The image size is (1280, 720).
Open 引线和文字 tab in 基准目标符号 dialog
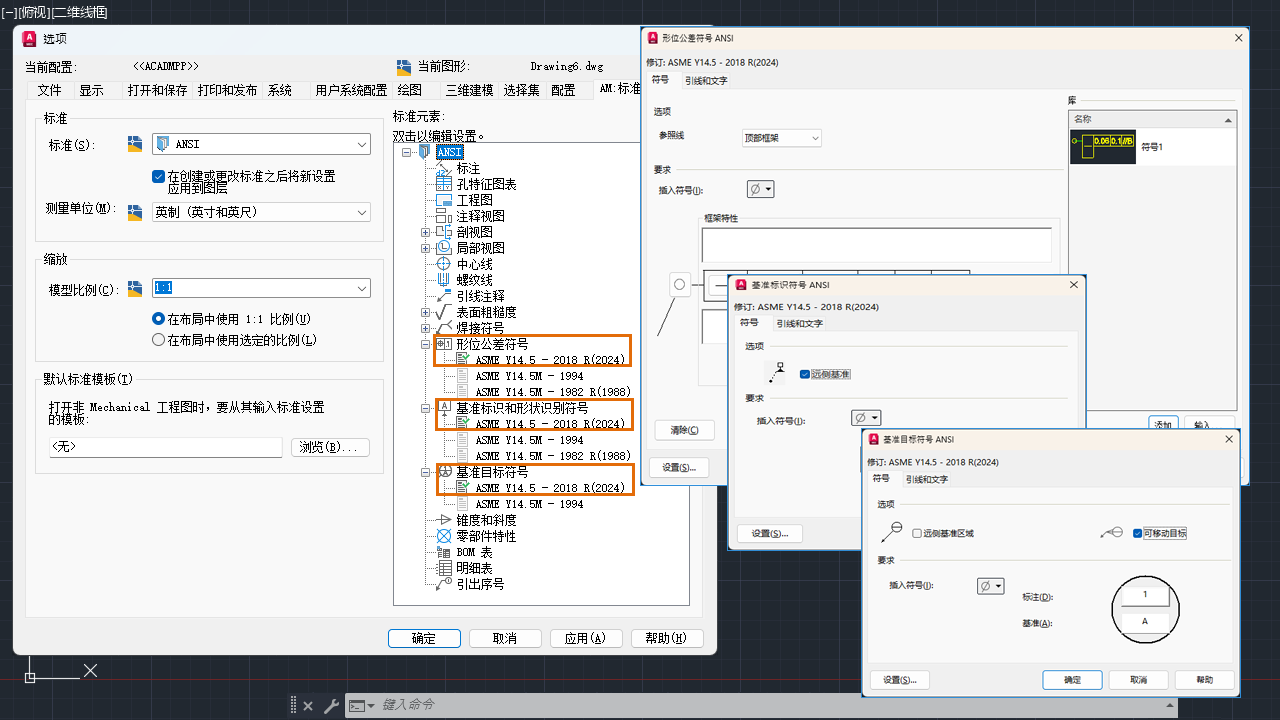pyautogui.click(x=927, y=479)
